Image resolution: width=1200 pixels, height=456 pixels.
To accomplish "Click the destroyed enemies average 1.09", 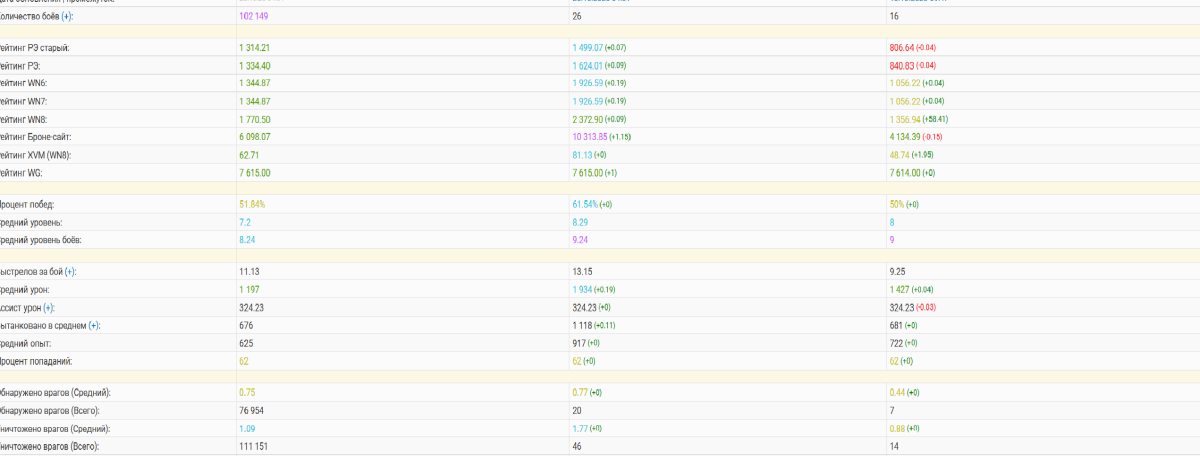I will (247, 429).
